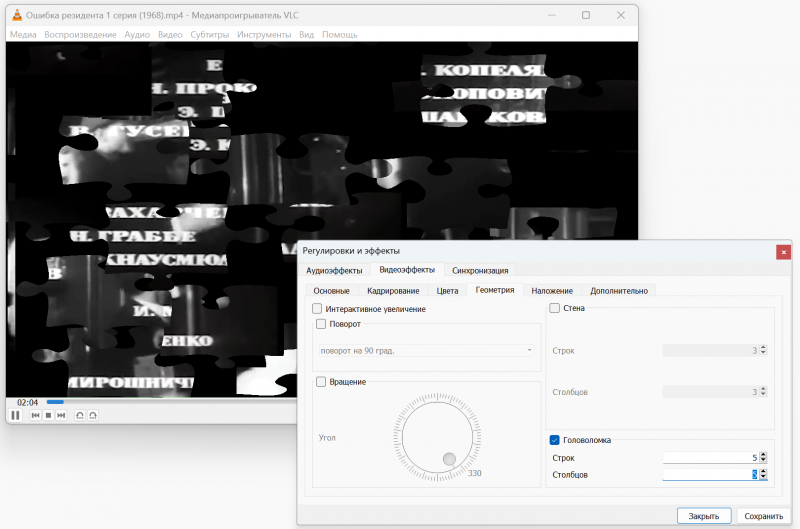Click the second loop icon in the player controls
Viewport: 800px width, 529px height.
coord(93,415)
